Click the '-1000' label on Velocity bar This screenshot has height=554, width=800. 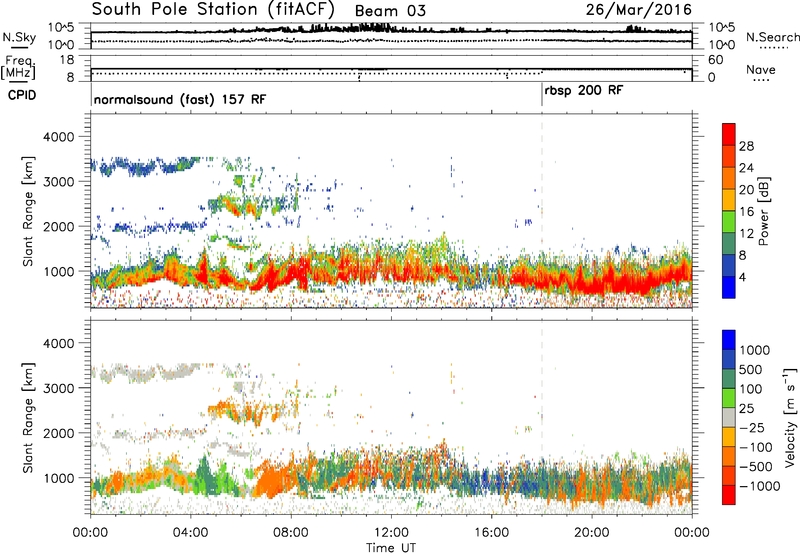(760, 486)
